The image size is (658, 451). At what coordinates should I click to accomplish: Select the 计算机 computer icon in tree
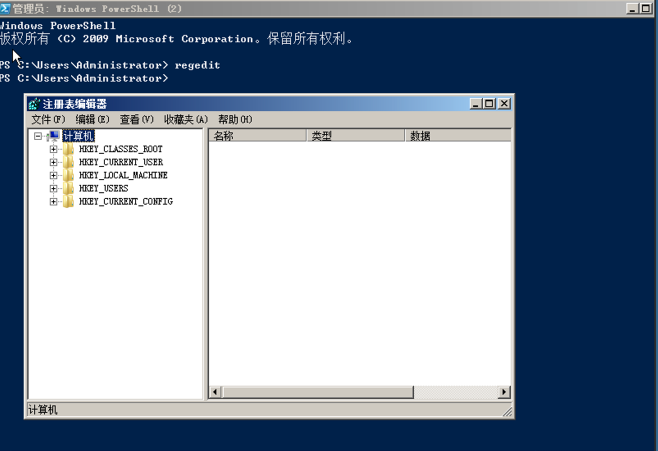click(x=54, y=136)
